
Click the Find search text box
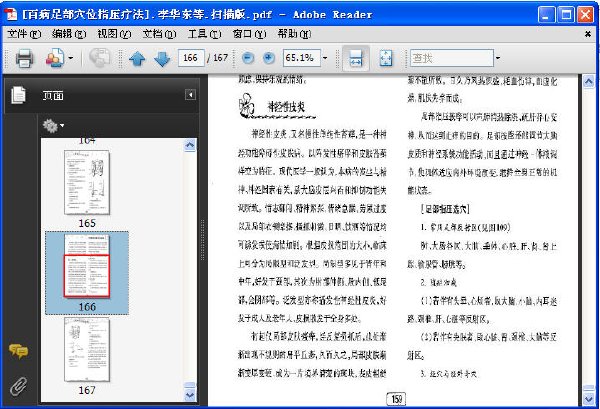(x=452, y=58)
